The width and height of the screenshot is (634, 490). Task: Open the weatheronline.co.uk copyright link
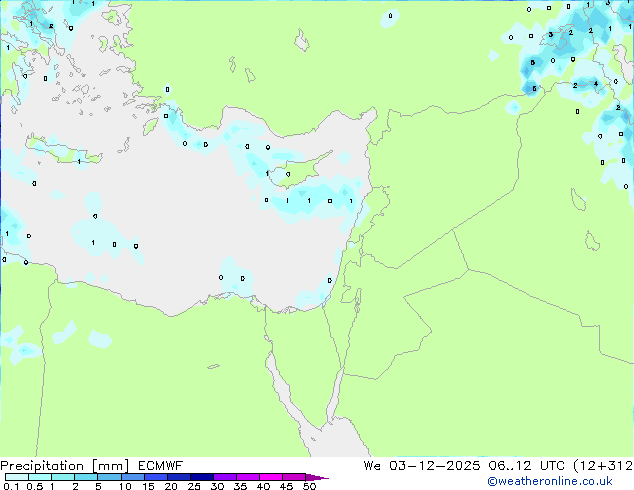pyautogui.click(x=550, y=481)
